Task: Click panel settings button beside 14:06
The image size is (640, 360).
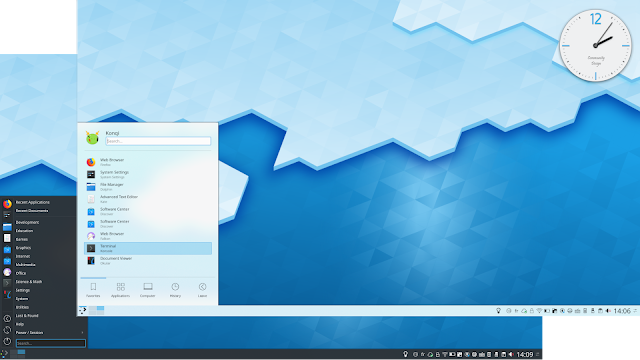Action: click(x=636, y=311)
